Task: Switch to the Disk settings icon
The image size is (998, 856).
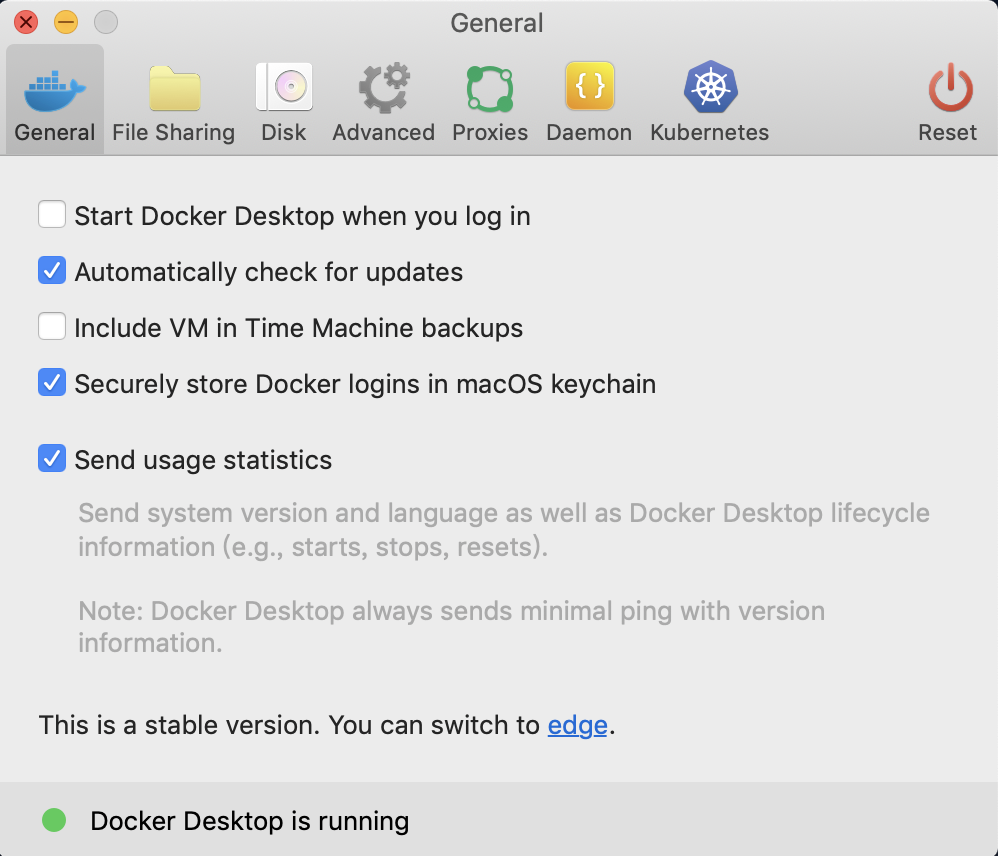Action: tap(284, 90)
